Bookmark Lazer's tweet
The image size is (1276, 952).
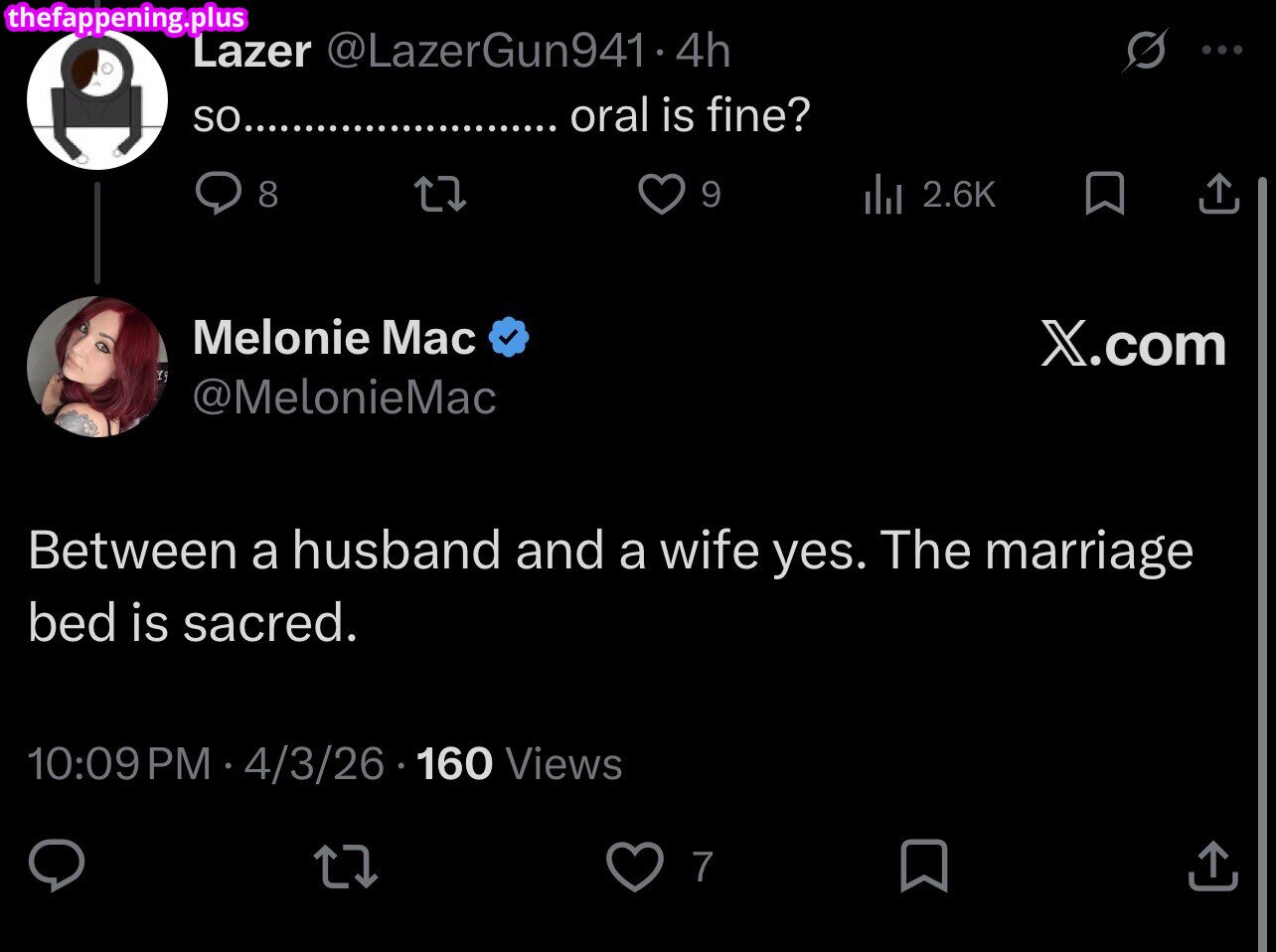pos(1104,194)
